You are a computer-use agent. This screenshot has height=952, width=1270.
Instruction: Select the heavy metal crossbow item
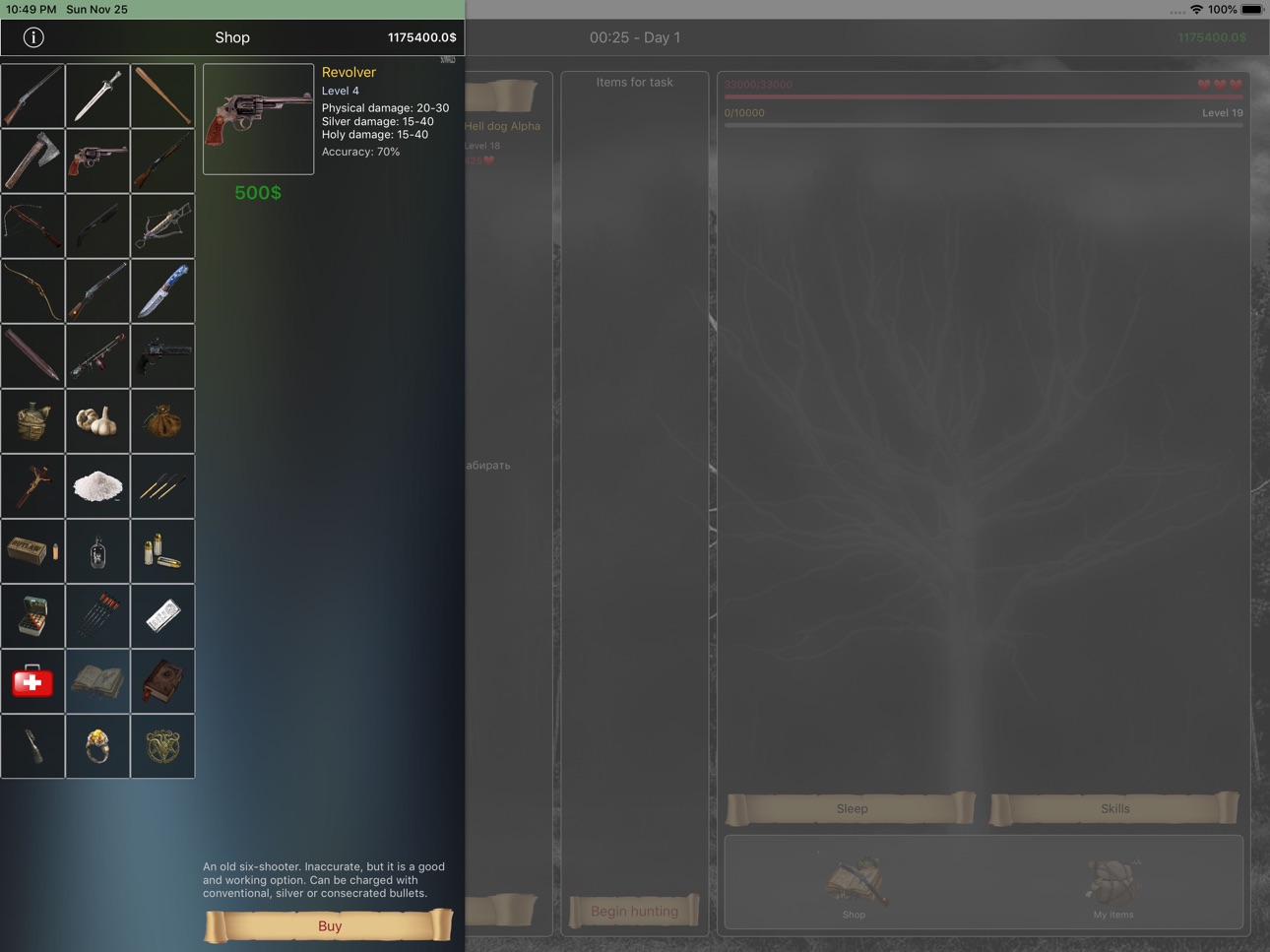[x=162, y=225]
